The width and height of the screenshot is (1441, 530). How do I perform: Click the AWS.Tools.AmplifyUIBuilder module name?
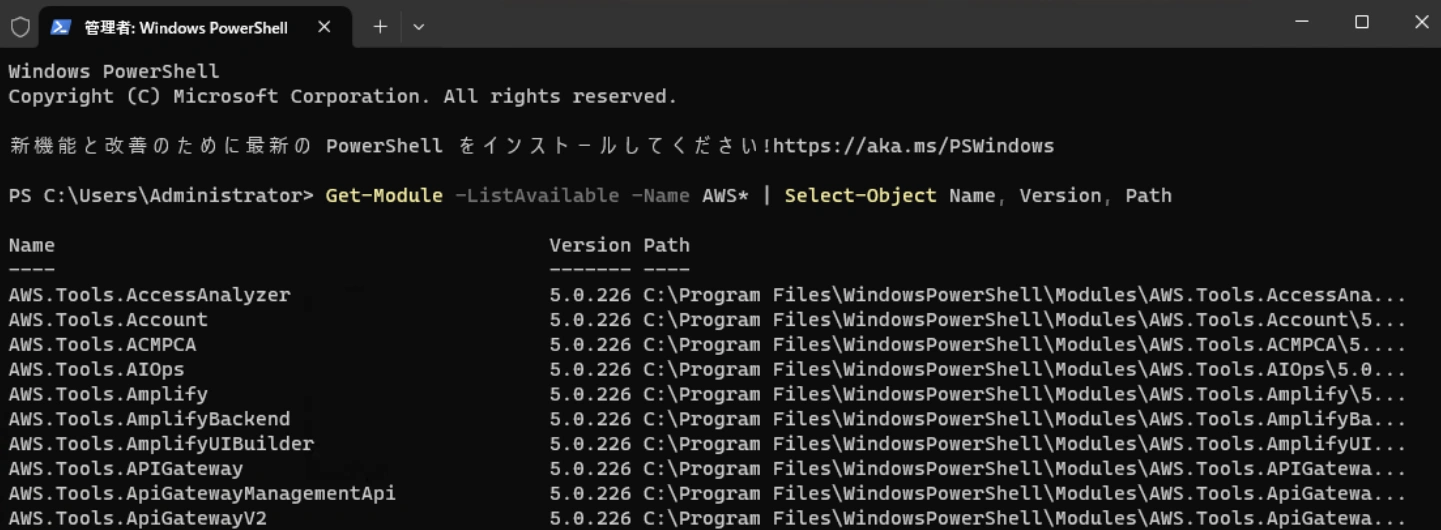[x=161, y=443]
